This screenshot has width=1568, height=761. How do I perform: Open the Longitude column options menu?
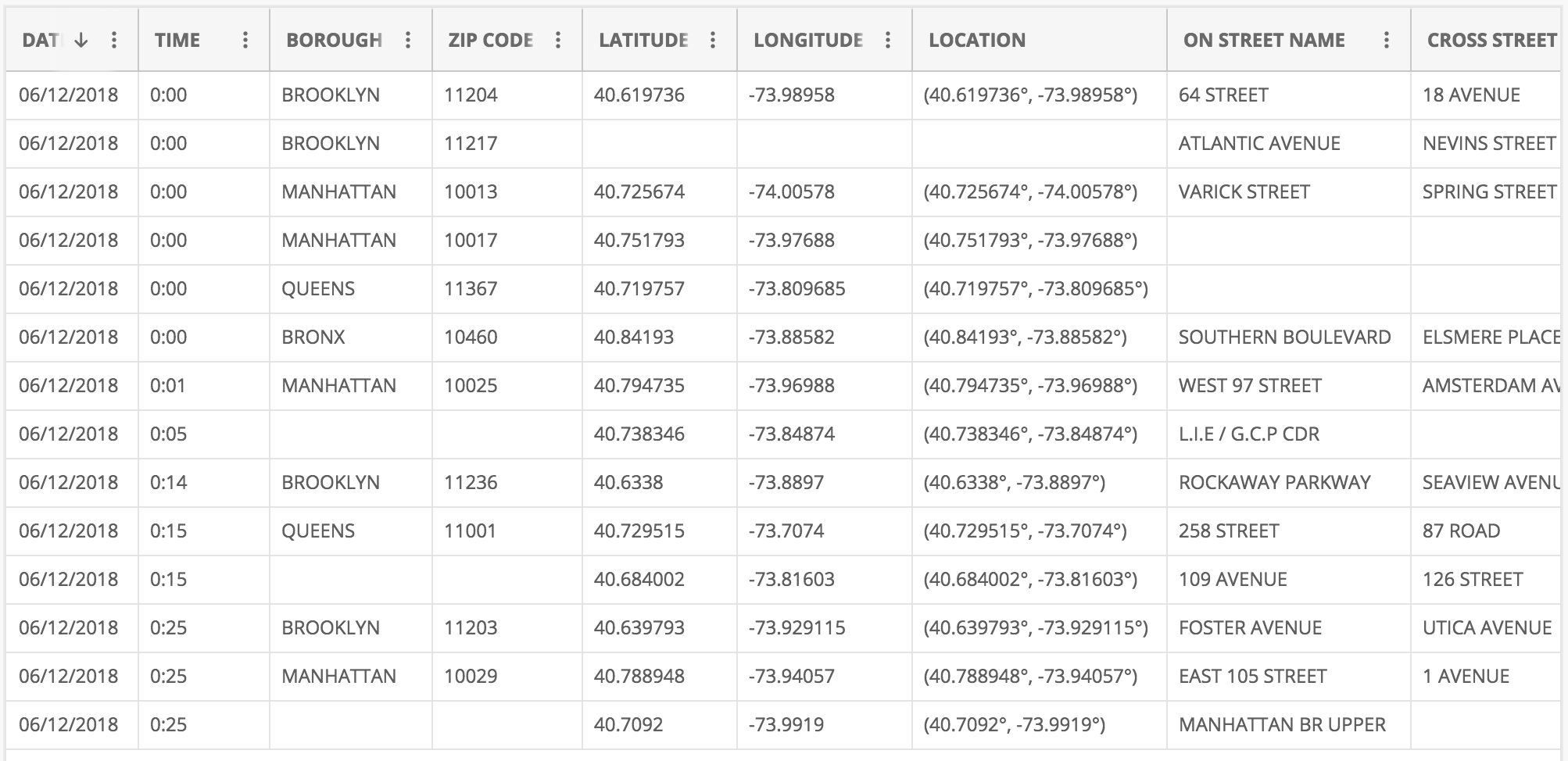pos(888,41)
